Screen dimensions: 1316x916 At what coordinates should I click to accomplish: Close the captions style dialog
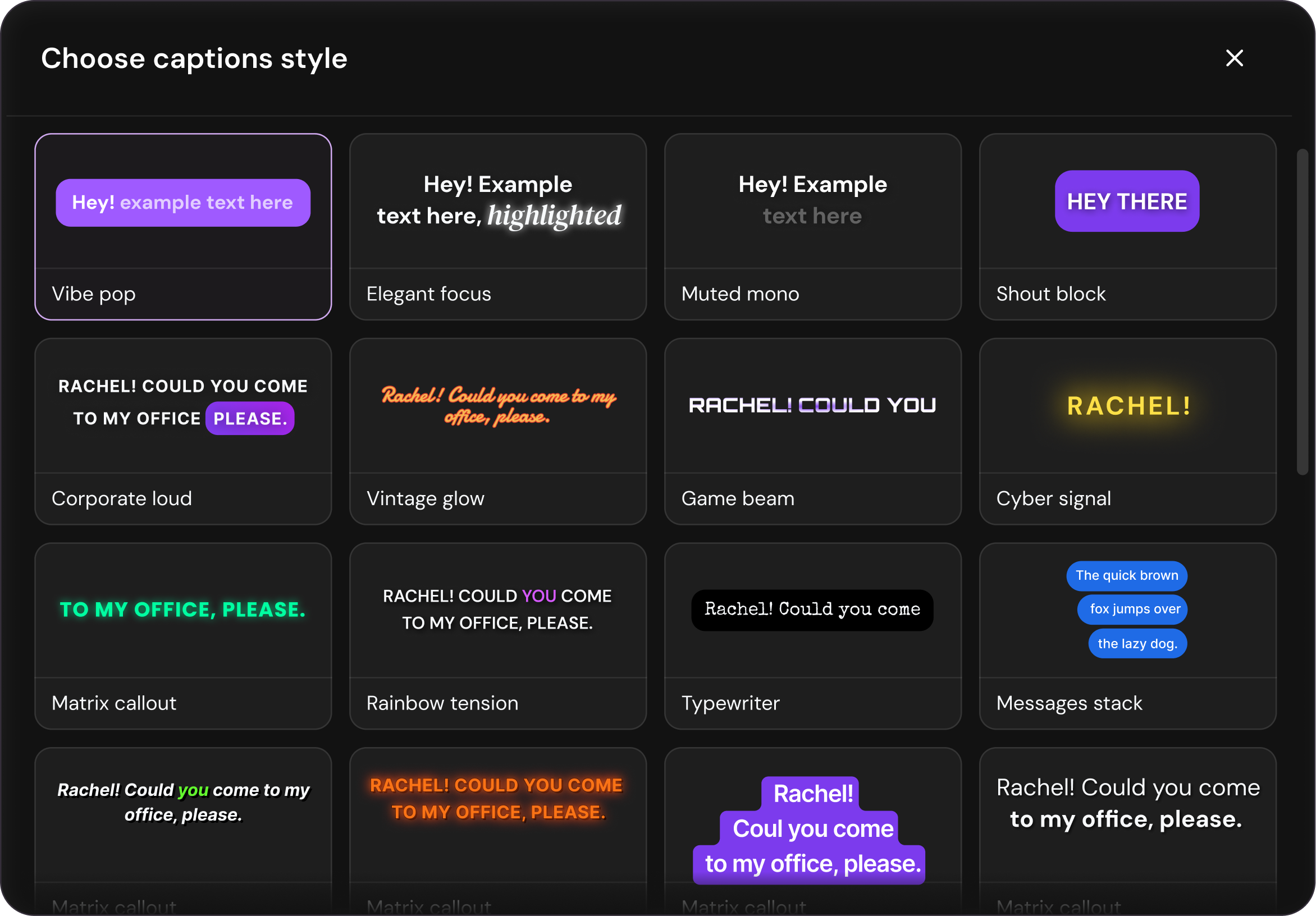point(1234,58)
